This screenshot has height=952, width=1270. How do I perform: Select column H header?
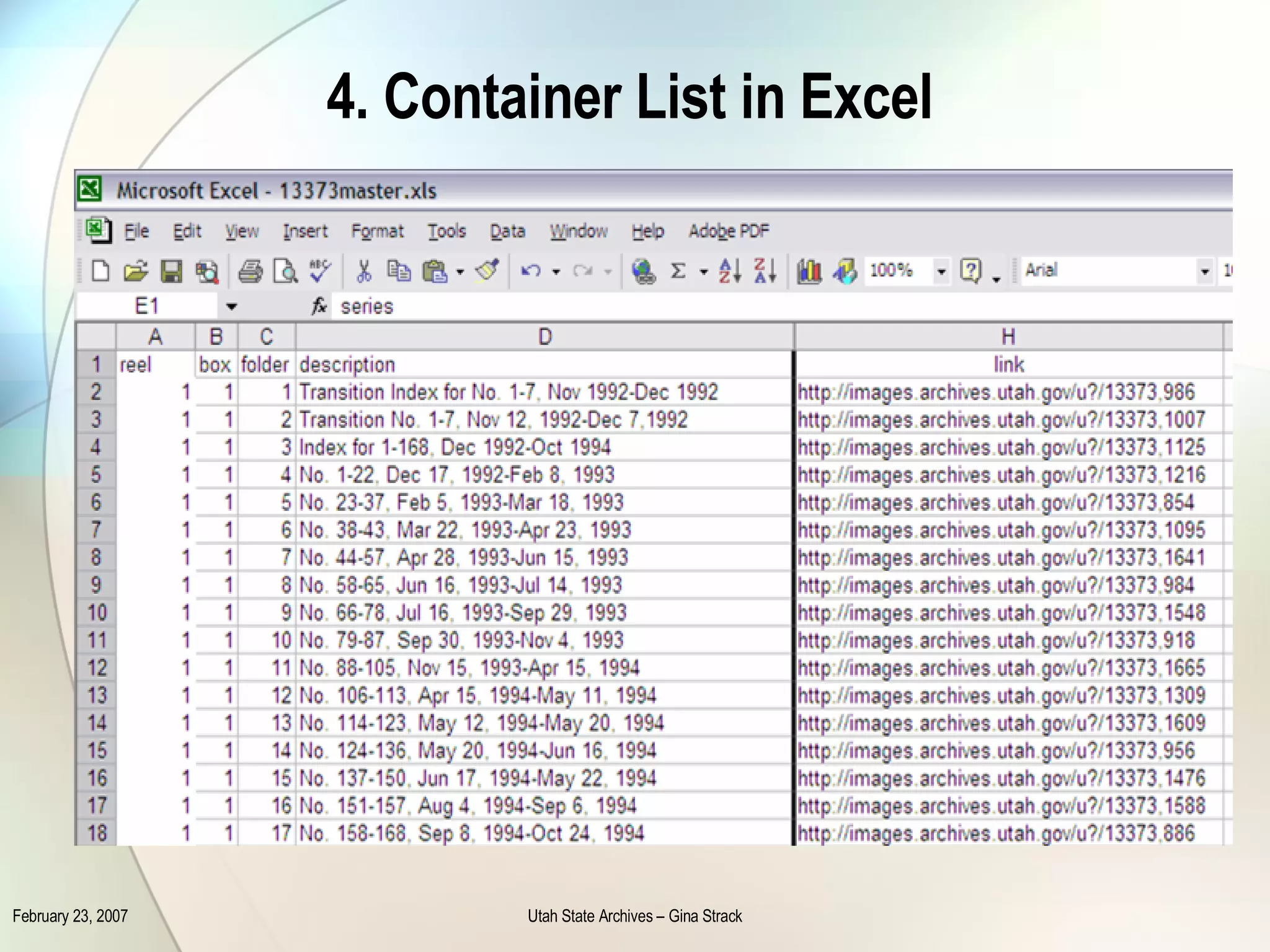point(1008,337)
